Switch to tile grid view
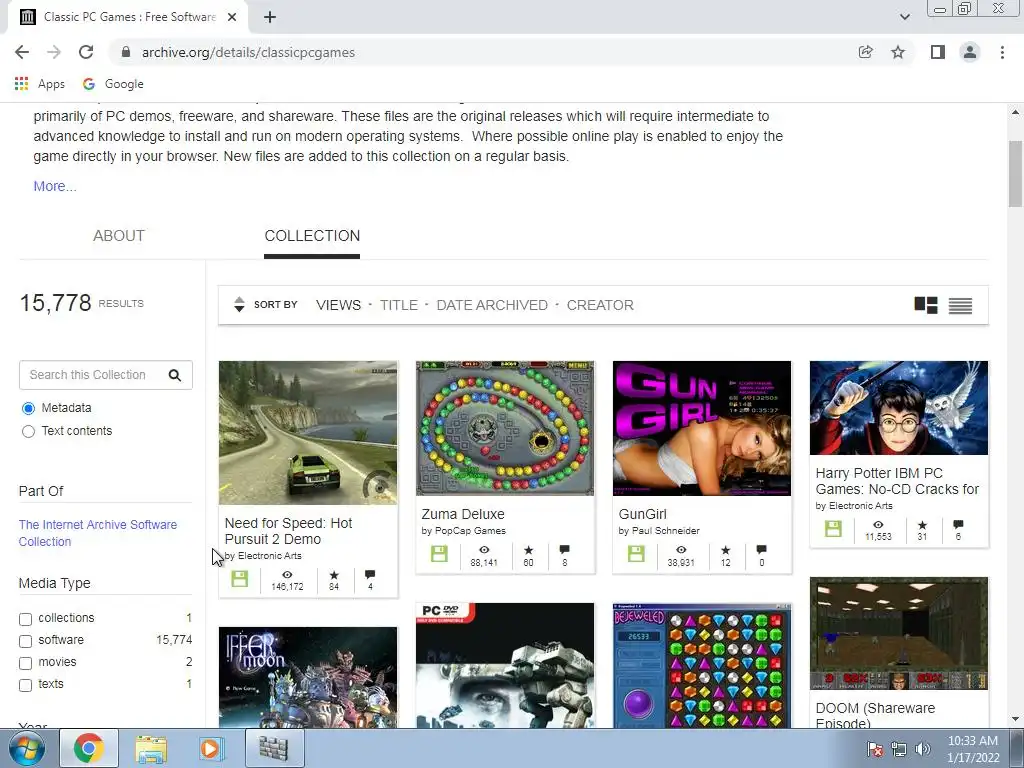Screen dimensions: 1024x768 [925, 305]
